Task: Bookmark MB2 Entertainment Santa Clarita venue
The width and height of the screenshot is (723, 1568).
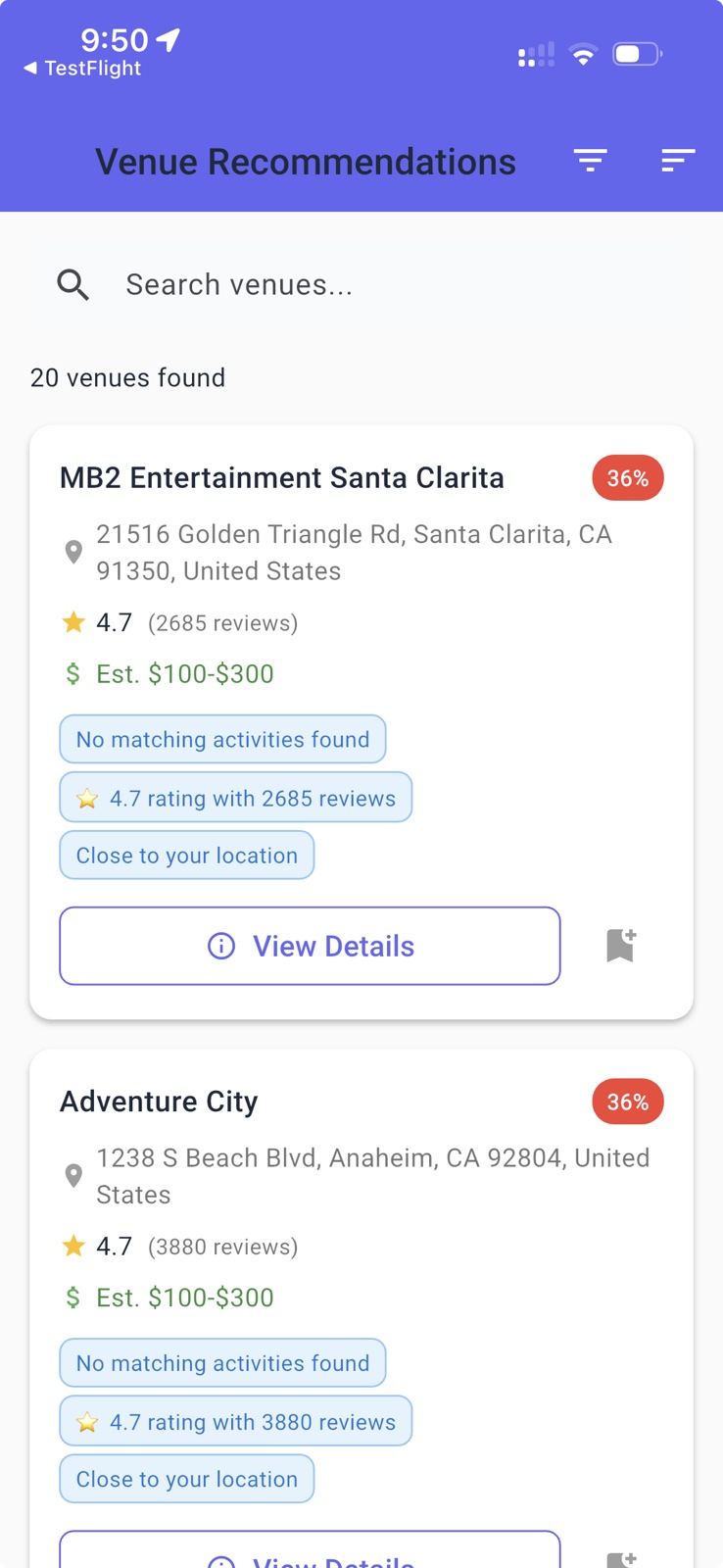Action: [x=621, y=946]
